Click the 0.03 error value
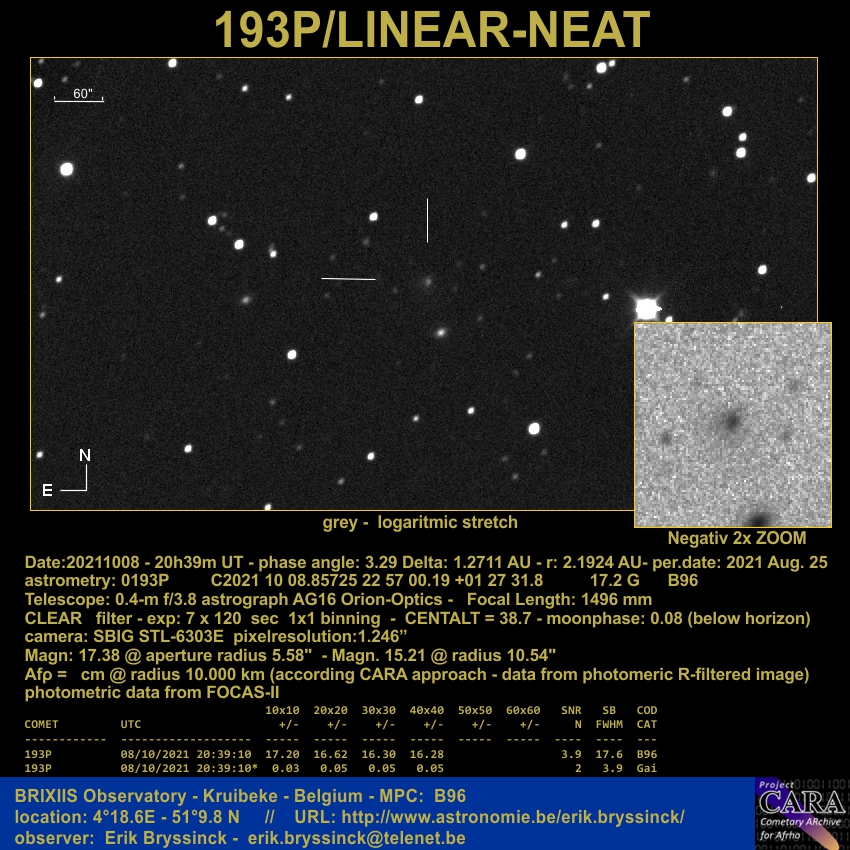 pos(285,768)
